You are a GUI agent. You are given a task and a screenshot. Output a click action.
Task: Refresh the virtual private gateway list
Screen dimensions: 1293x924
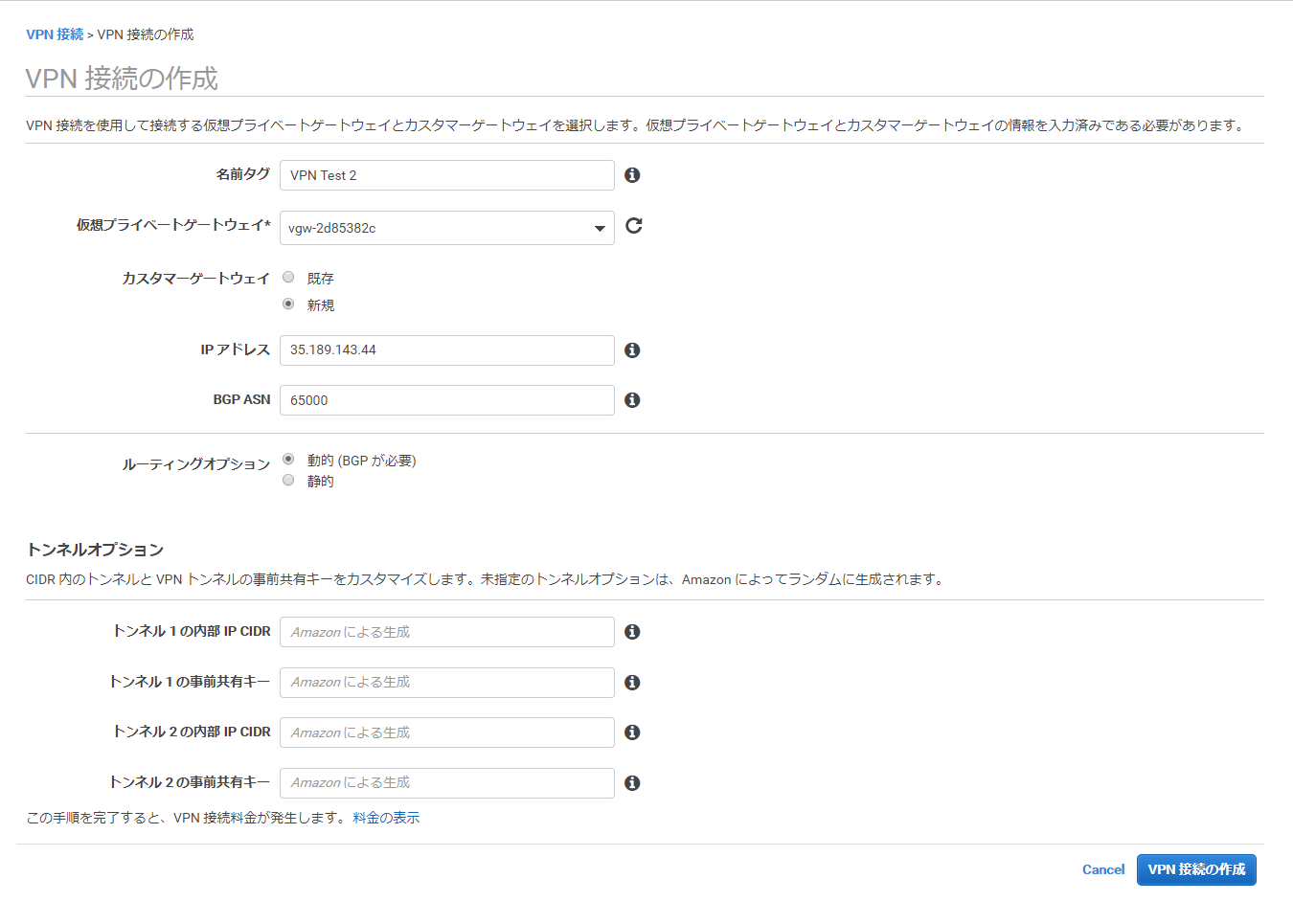[x=633, y=226]
